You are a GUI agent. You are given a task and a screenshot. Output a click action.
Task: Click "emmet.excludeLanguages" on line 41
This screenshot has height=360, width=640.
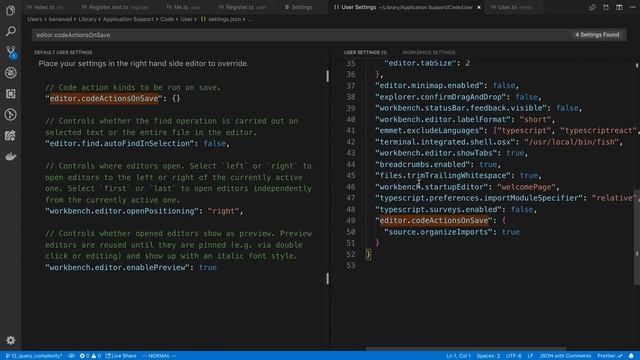point(429,131)
